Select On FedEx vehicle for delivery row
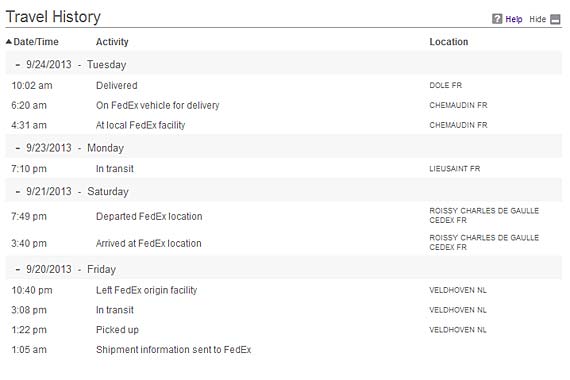This screenshot has width=570, height=380. [x=284, y=105]
